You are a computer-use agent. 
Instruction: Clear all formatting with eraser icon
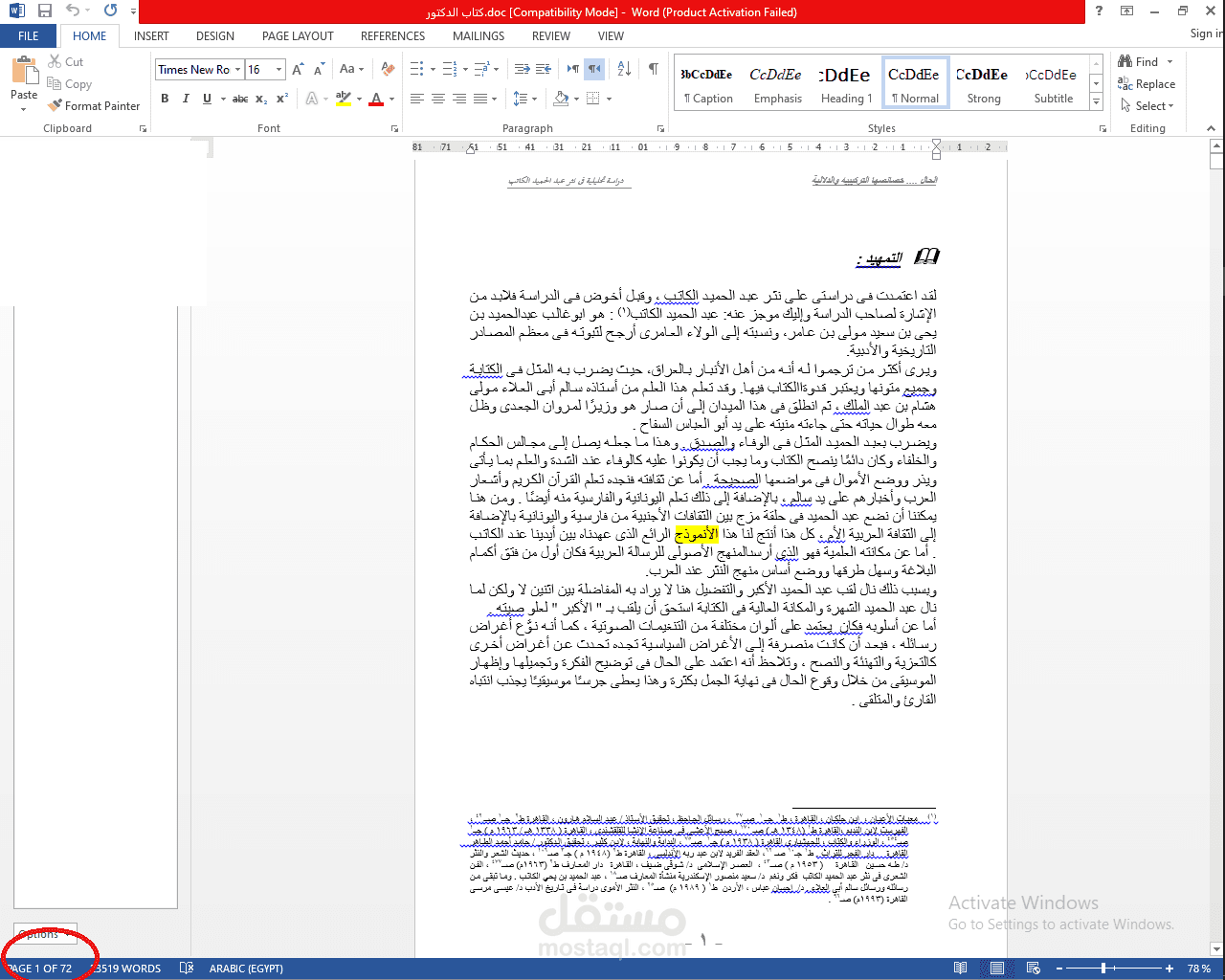[x=388, y=69]
